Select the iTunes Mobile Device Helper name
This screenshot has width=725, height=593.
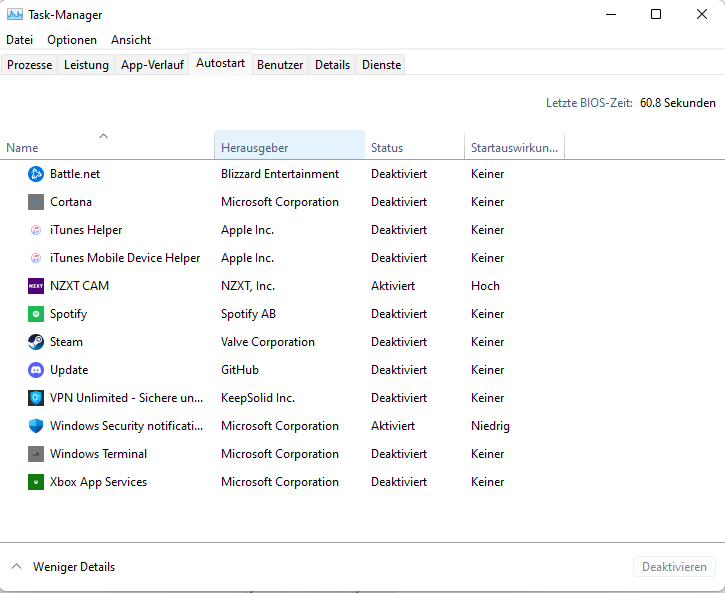click(125, 258)
